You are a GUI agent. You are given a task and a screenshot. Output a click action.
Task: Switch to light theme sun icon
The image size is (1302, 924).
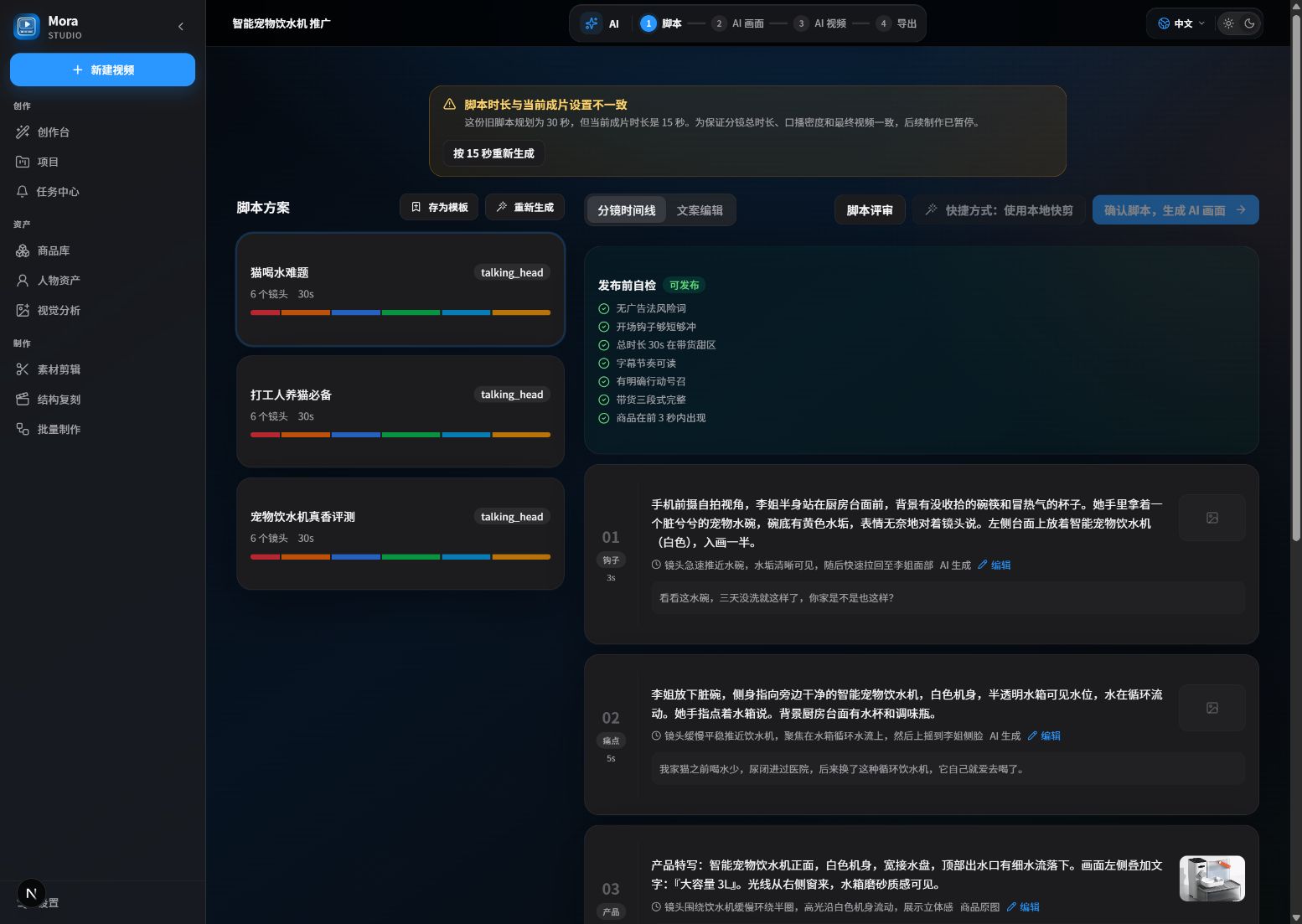point(1228,23)
